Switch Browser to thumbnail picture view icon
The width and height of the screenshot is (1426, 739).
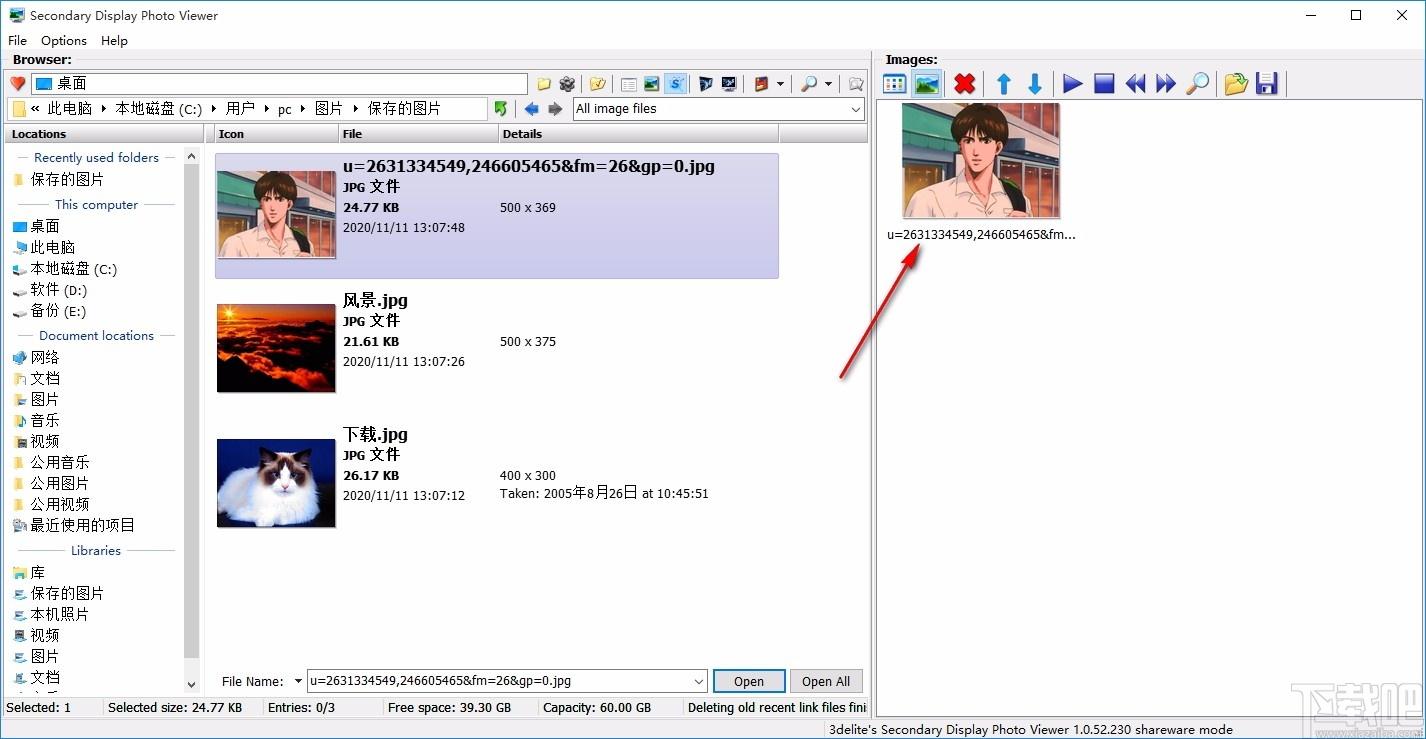652,84
